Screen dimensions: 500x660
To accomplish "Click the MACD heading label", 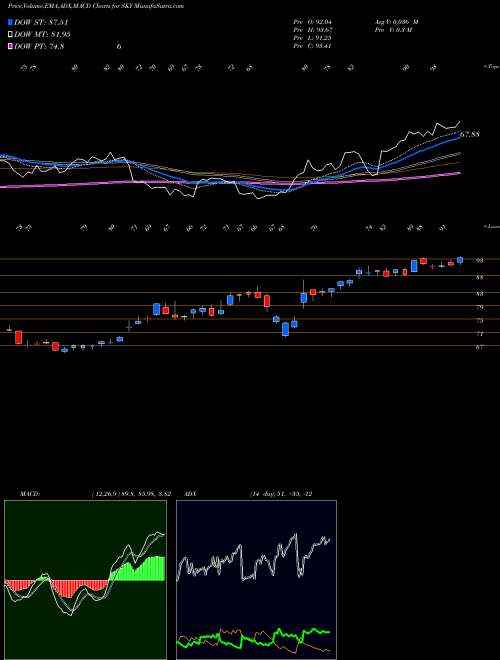I will click(30, 493).
